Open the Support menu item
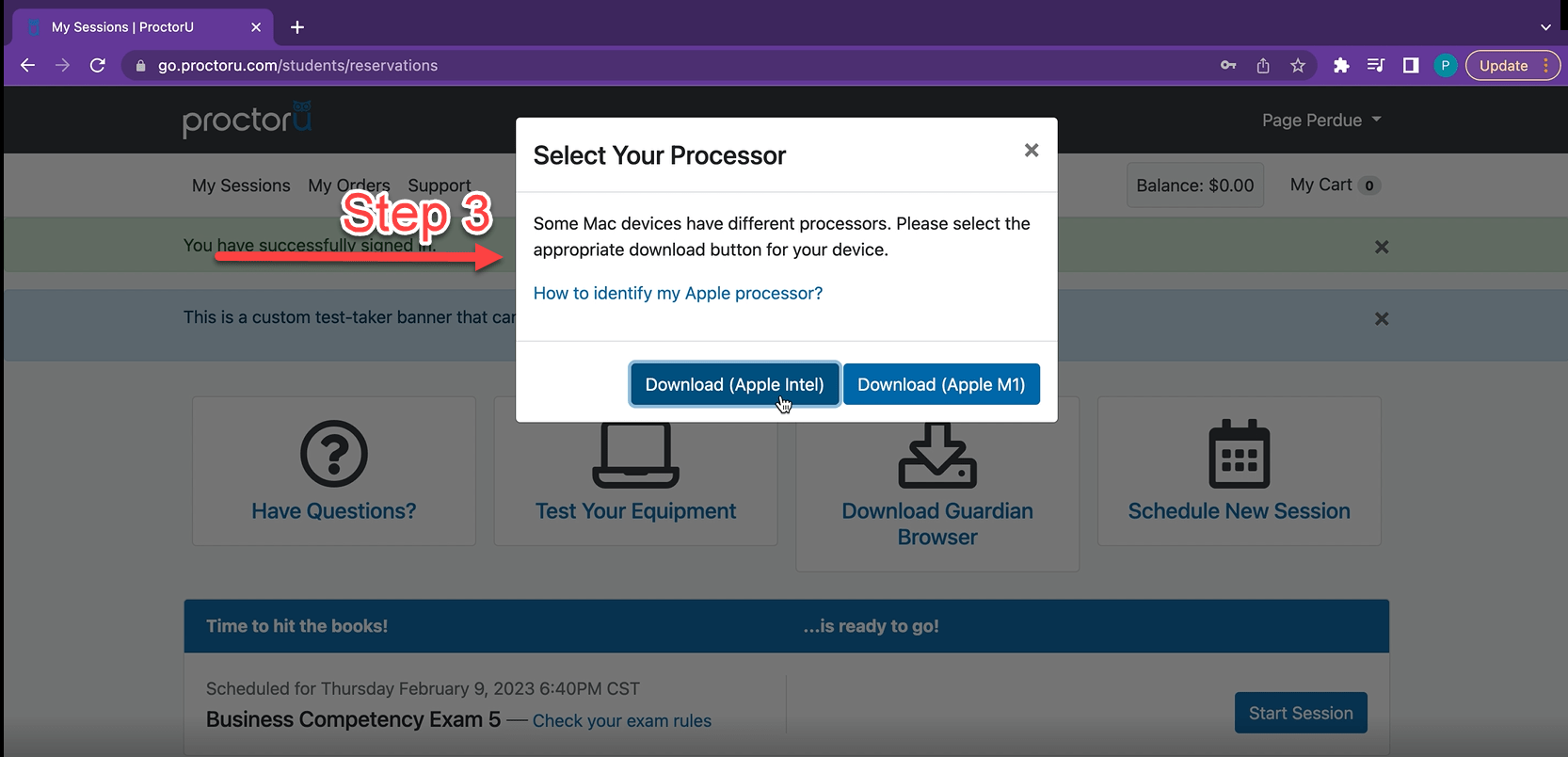 coord(440,185)
